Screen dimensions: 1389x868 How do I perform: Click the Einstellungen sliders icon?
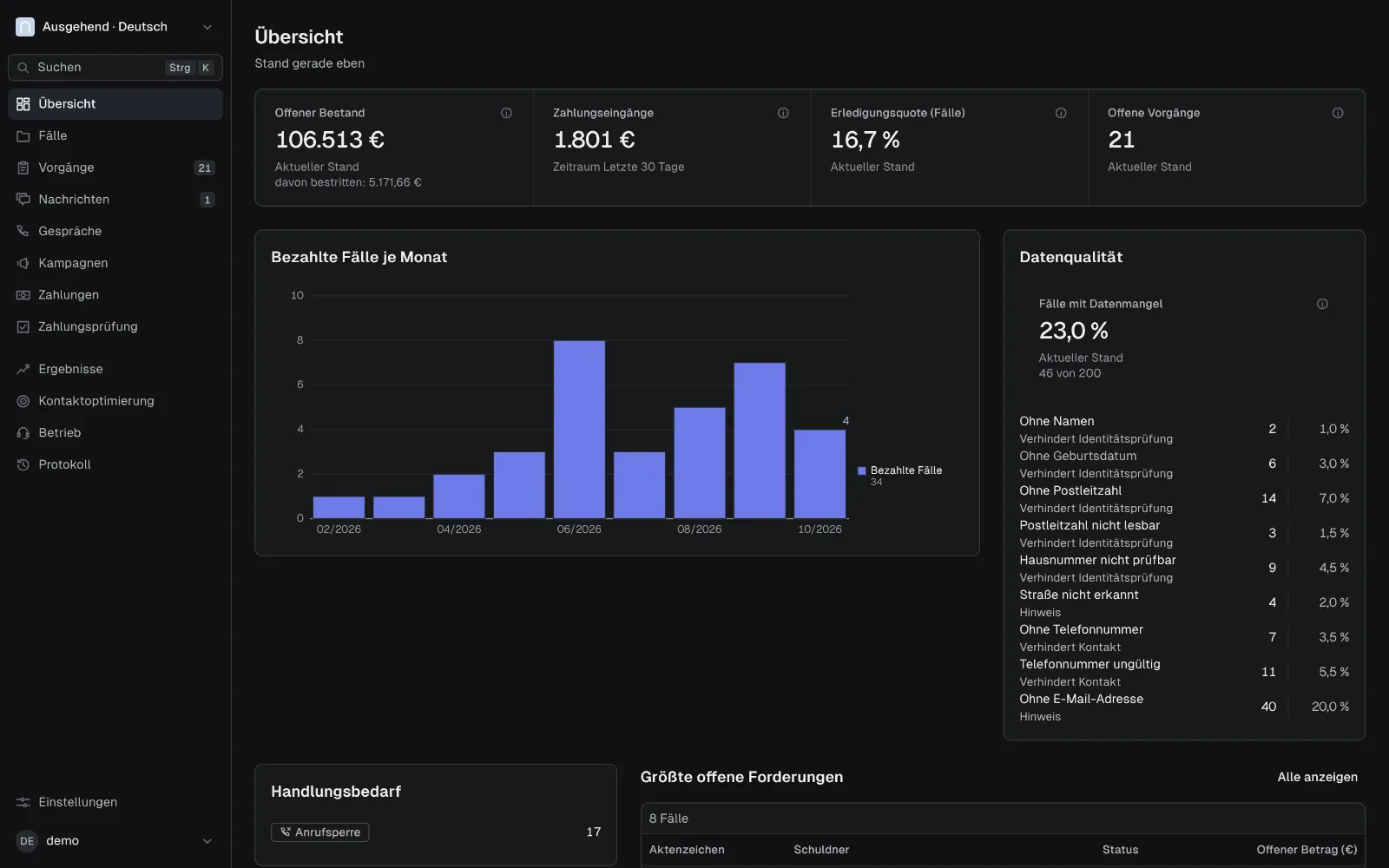pyautogui.click(x=23, y=803)
